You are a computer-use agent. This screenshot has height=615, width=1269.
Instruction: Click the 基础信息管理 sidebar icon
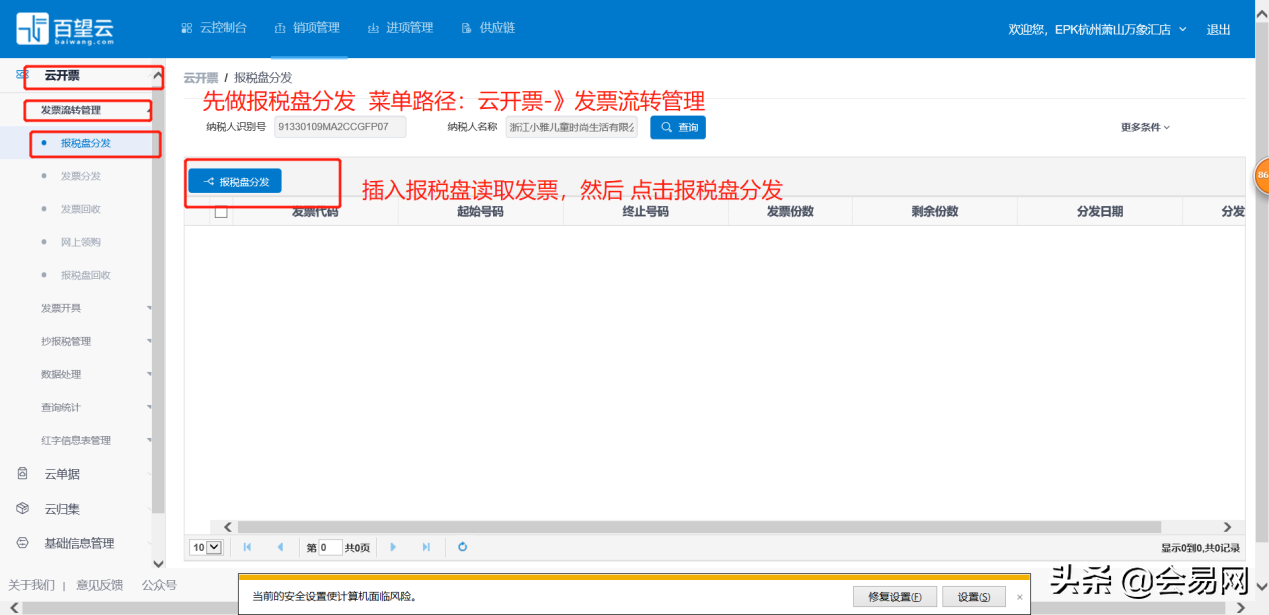pos(22,543)
